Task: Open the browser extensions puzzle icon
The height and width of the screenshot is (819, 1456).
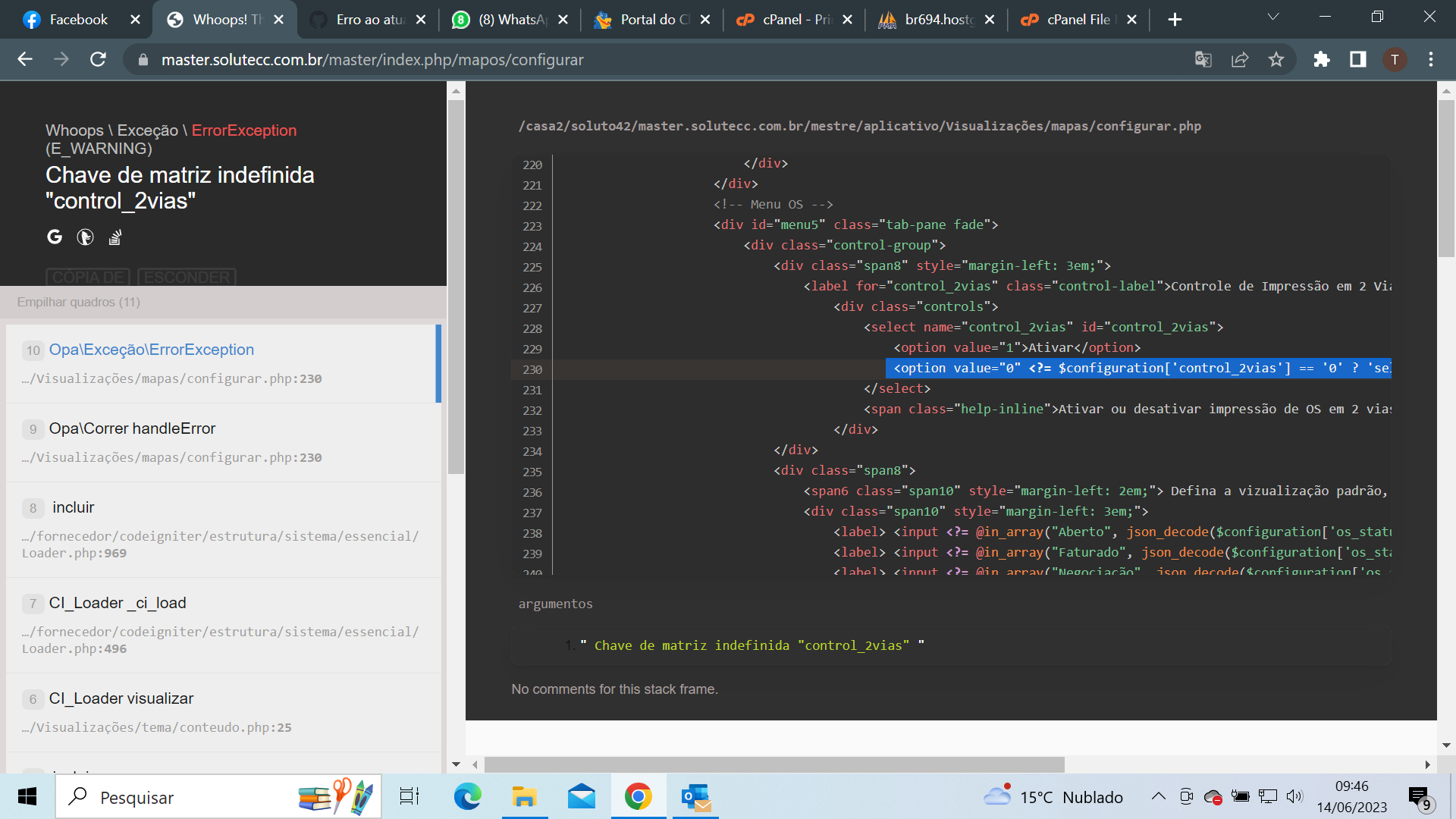Action: coord(1322,59)
